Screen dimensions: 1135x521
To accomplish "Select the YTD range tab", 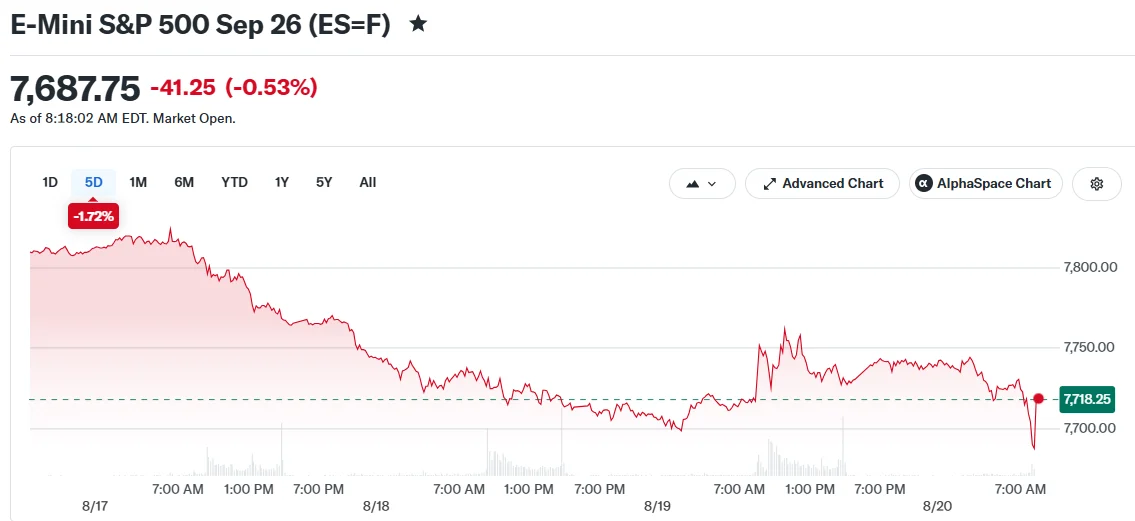I will (235, 182).
